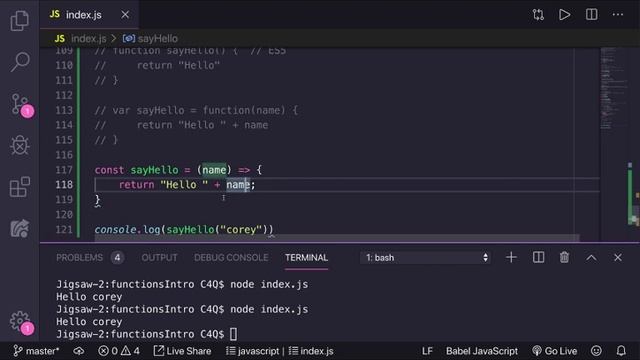
Task: Open the Live Share activity view
Action: (x=20, y=229)
